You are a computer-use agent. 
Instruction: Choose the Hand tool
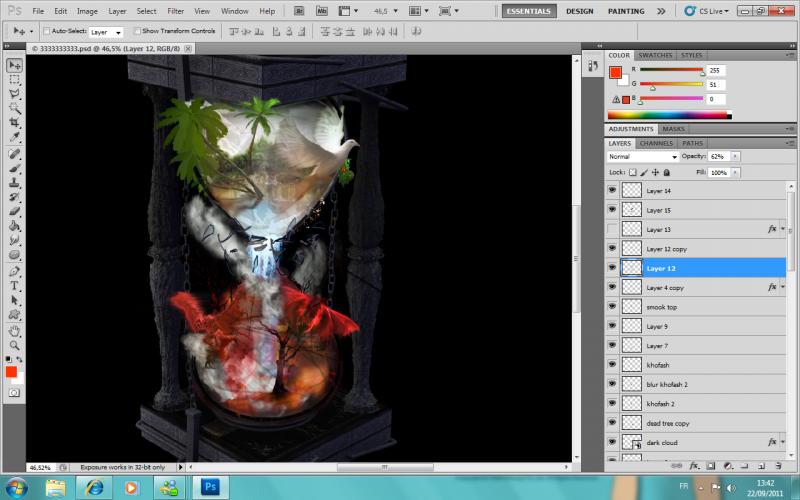(x=15, y=330)
